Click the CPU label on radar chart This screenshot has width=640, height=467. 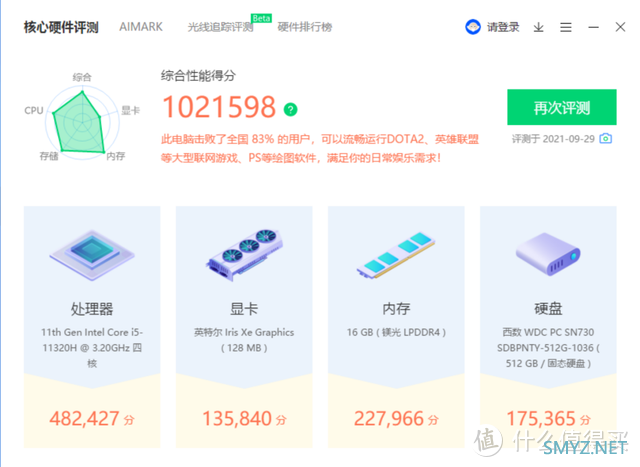pyautogui.click(x=33, y=111)
